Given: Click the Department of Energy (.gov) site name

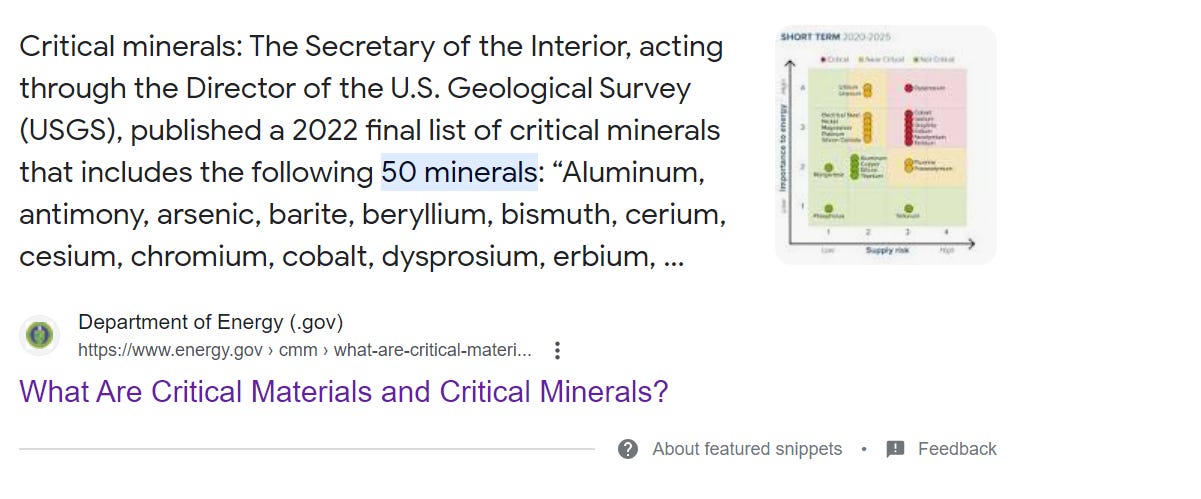Looking at the screenshot, I should pos(210,322).
